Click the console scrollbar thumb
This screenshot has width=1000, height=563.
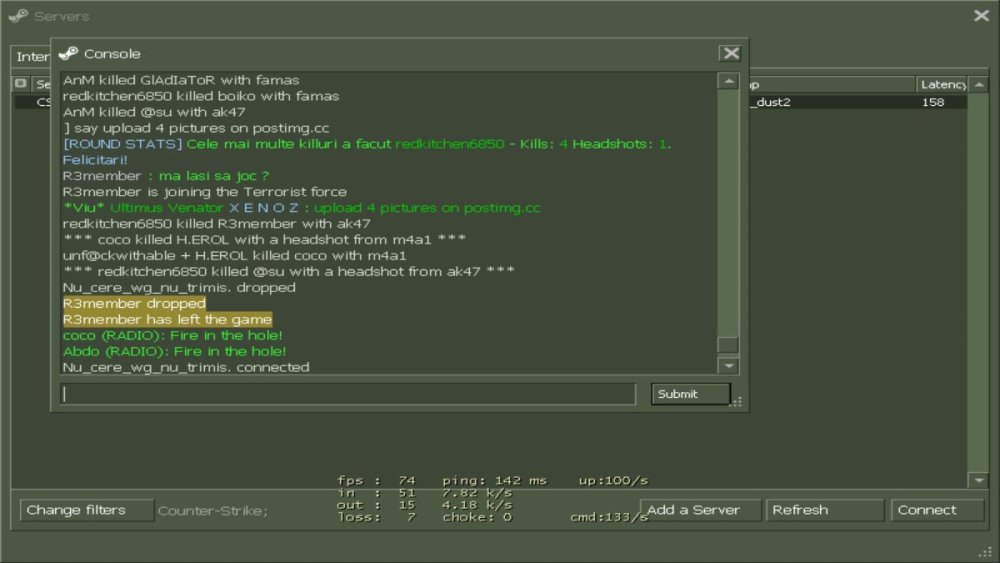[x=728, y=344]
